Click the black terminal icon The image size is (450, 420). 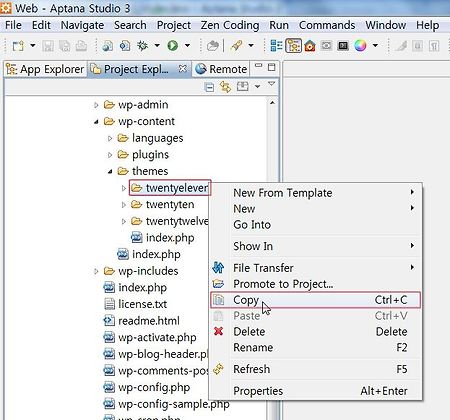coord(343,45)
